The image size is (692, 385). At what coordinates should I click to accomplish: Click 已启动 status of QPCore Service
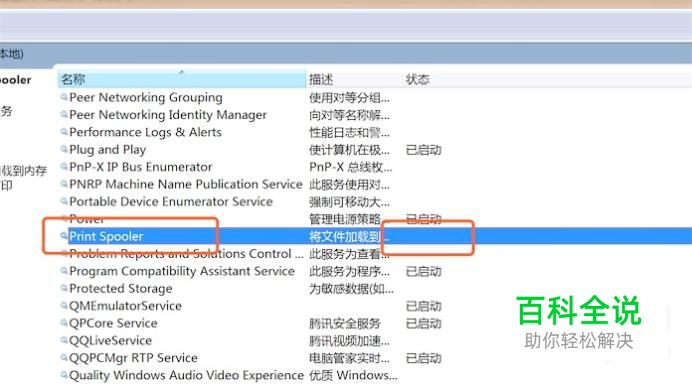tap(423, 323)
